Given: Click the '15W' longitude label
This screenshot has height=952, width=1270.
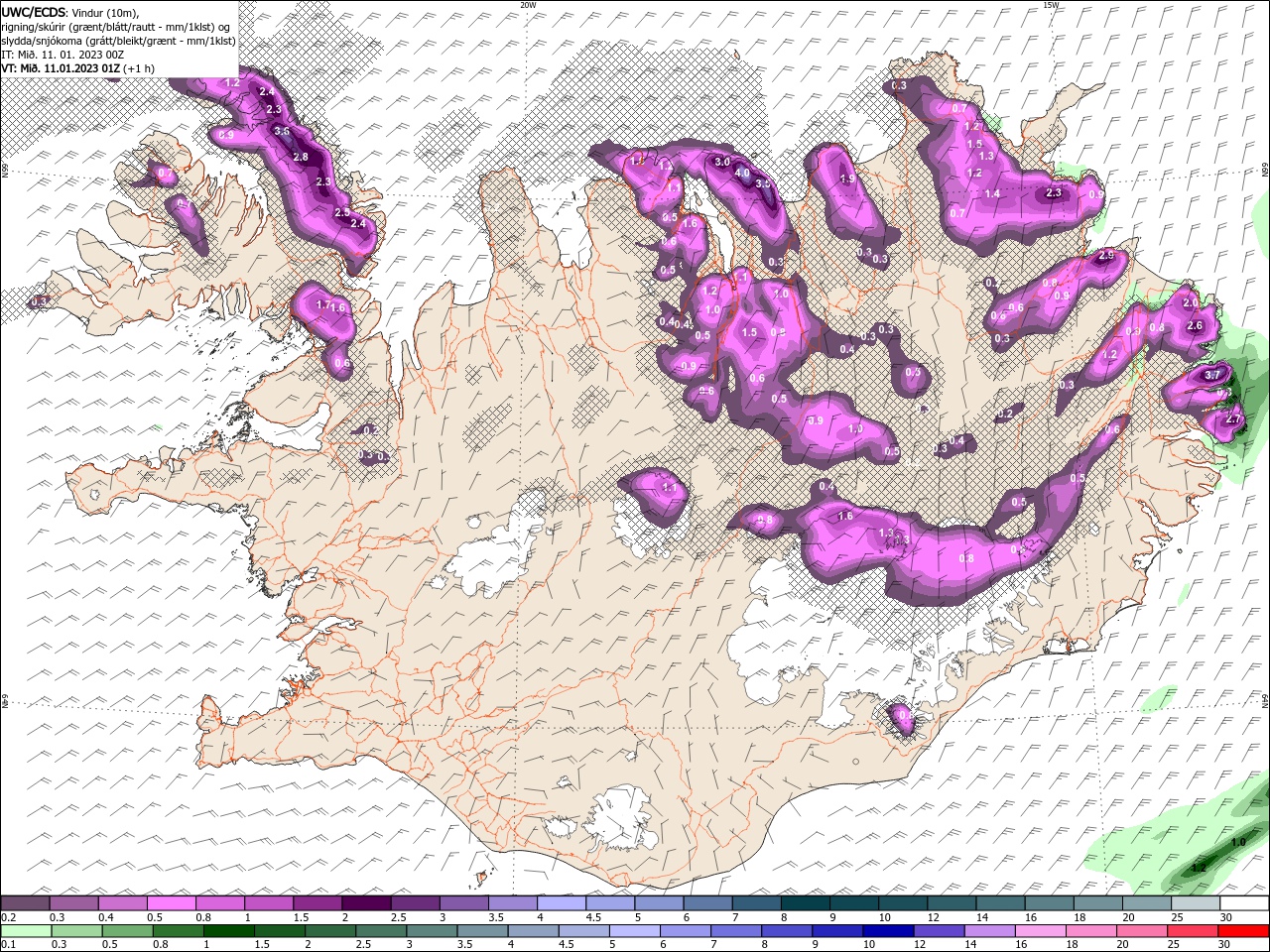Looking at the screenshot, I should coord(1051,5).
